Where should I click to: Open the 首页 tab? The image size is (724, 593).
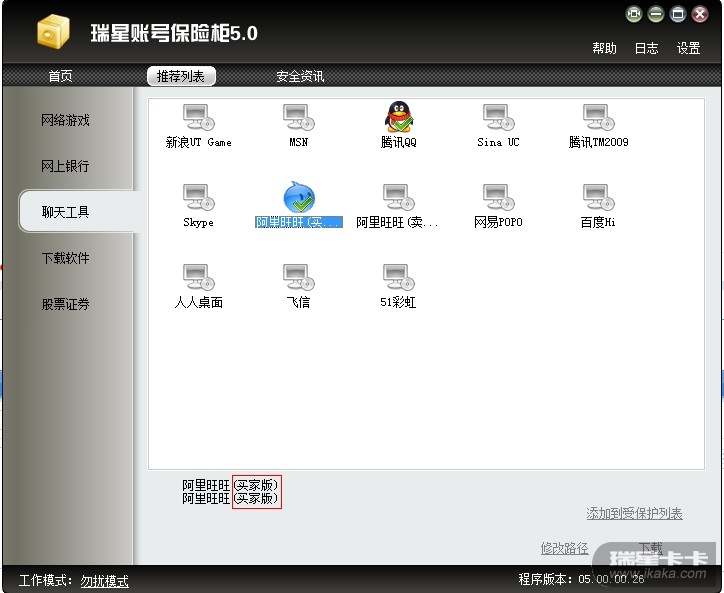pyautogui.click(x=60, y=76)
